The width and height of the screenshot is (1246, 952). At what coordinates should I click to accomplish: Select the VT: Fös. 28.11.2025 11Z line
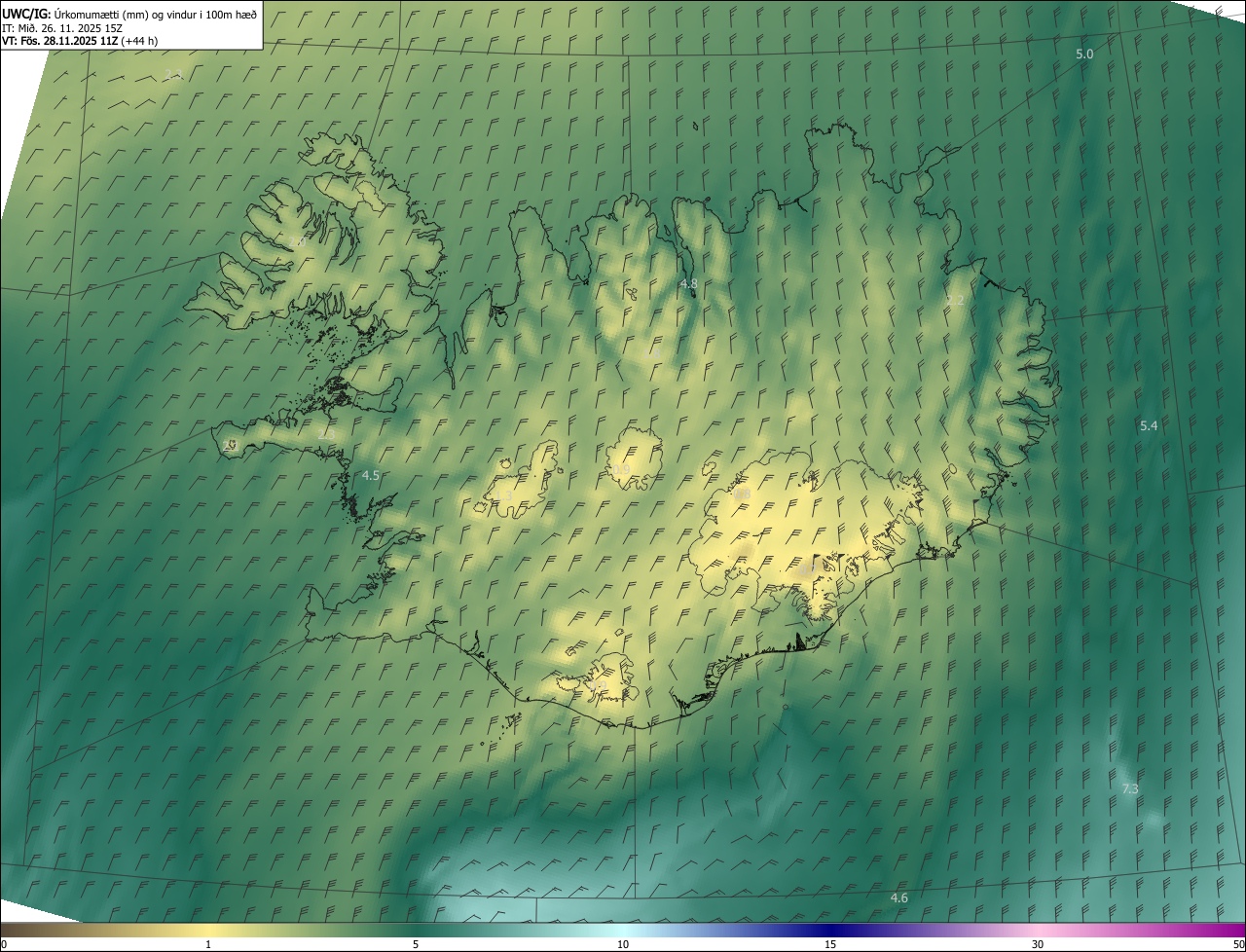click(80, 41)
